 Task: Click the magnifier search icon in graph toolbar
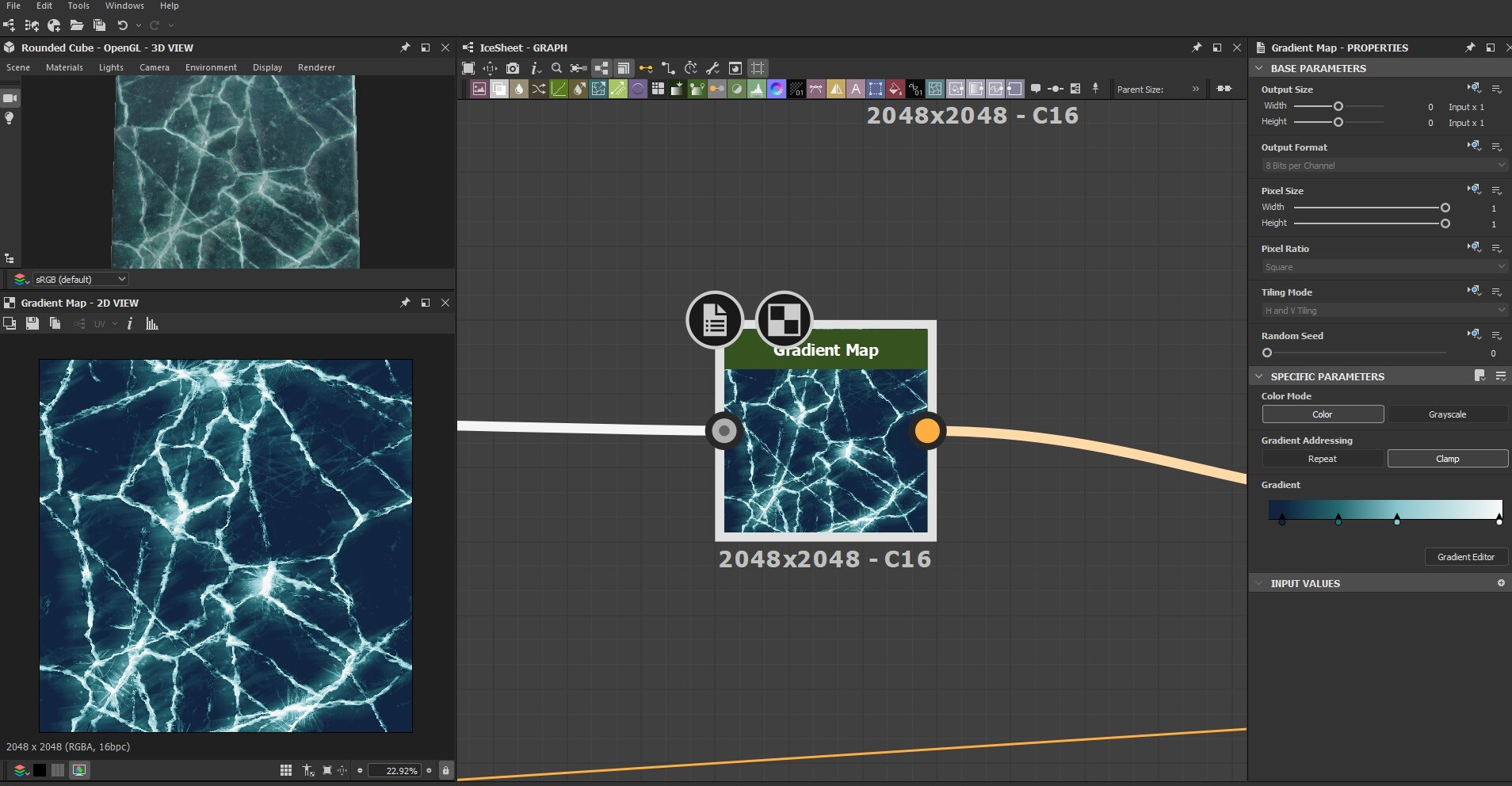(x=556, y=68)
